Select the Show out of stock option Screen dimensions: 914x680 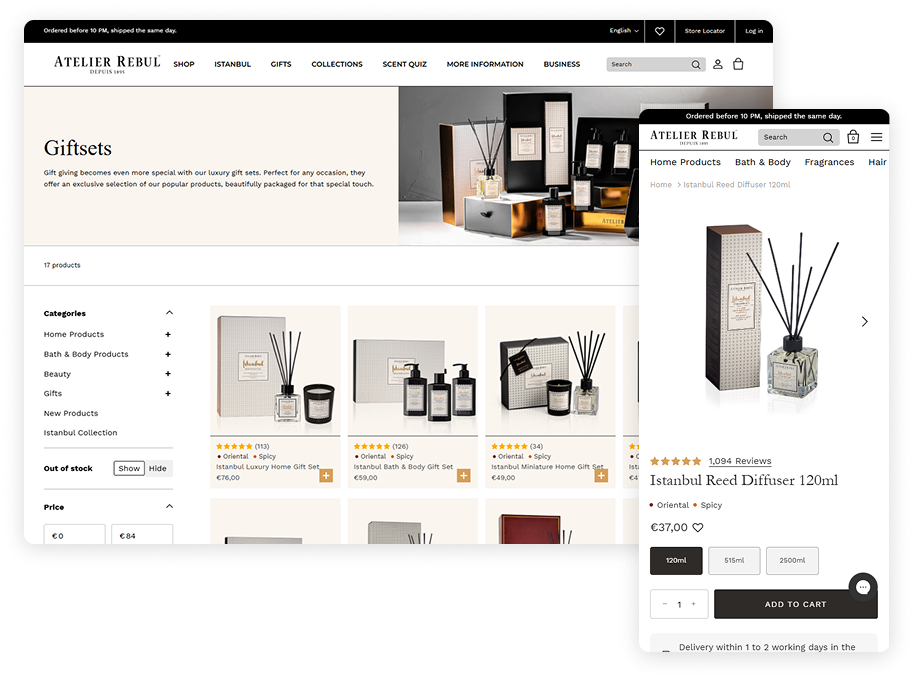coord(129,468)
